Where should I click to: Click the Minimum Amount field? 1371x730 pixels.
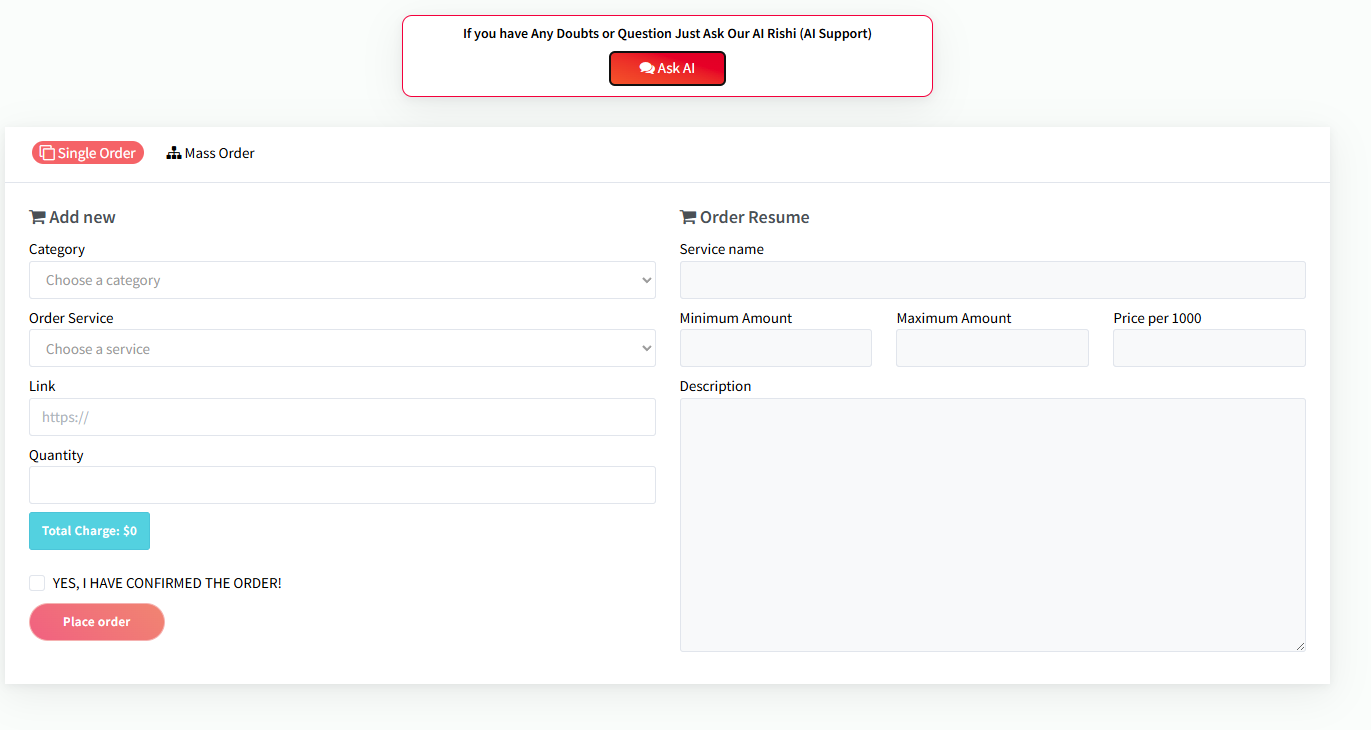(775, 348)
